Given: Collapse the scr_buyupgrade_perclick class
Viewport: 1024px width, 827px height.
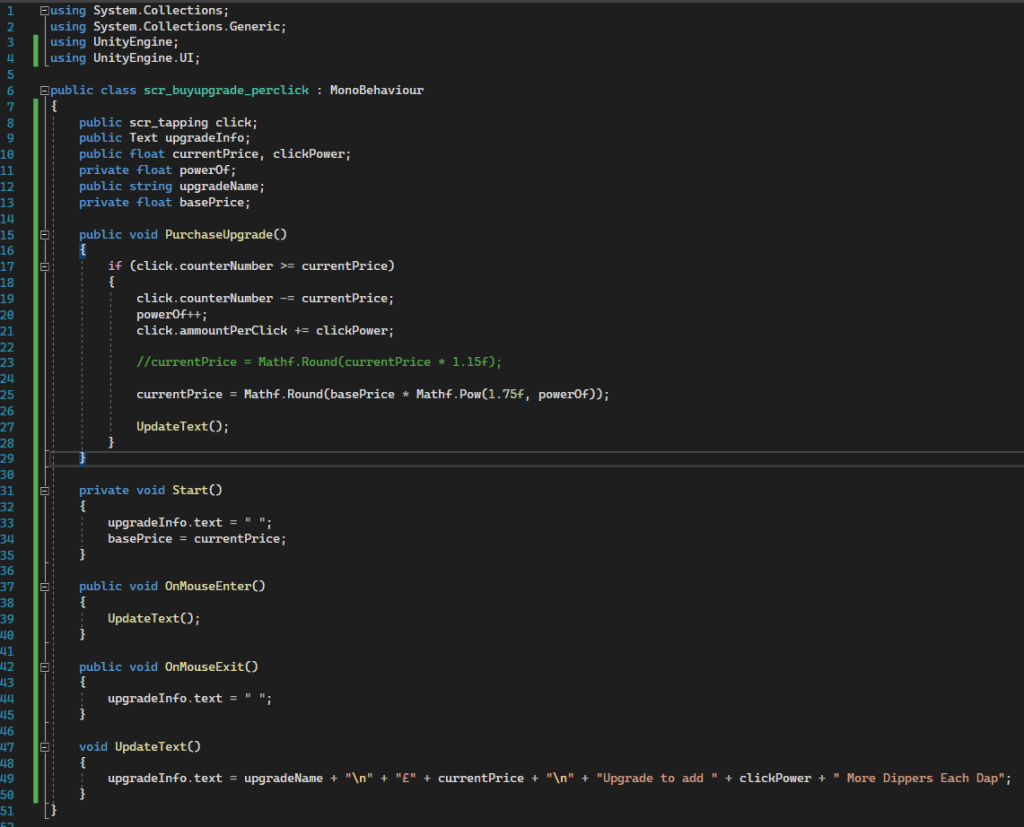Looking at the screenshot, I should click(45, 90).
